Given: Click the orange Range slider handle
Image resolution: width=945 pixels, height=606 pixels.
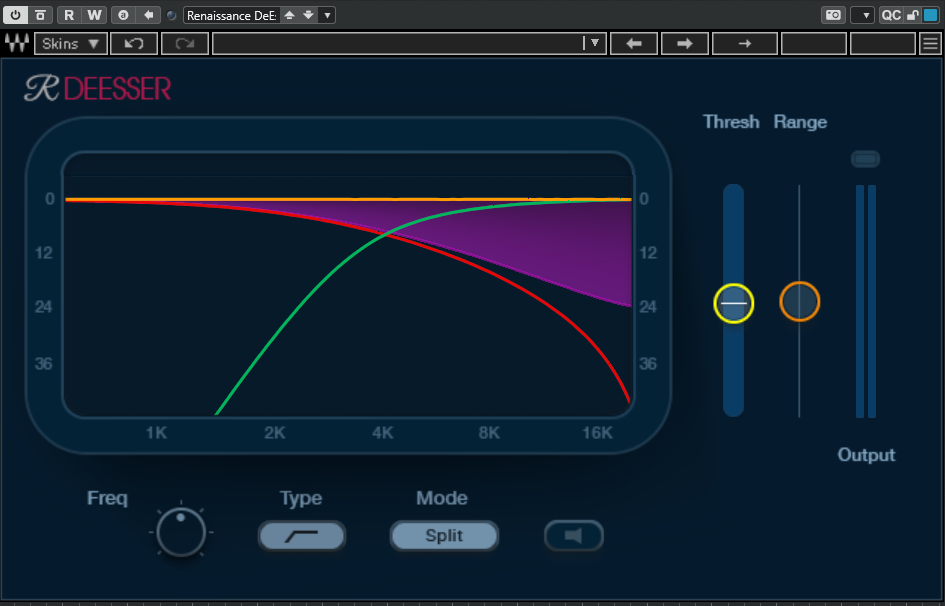Looking at the screenshot, I should tap(800, 301).
